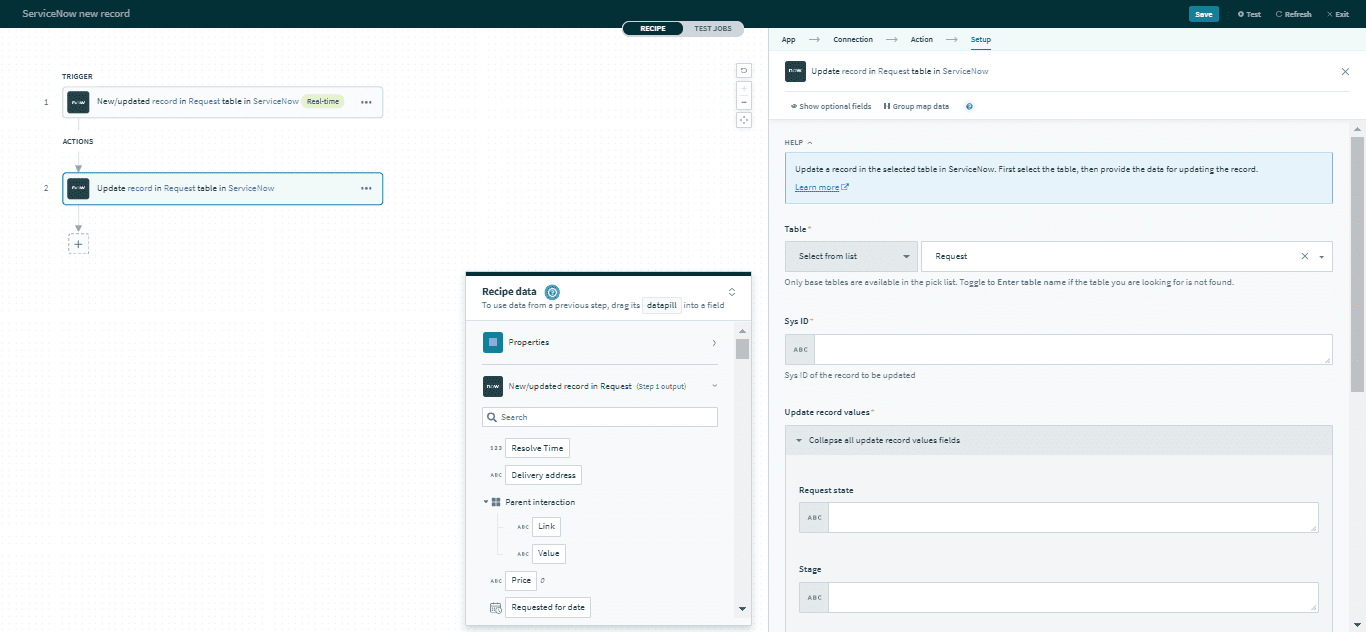1366x632 pixels.
Task: Open the help icon beside Group map data
Action: click(969, 106)
